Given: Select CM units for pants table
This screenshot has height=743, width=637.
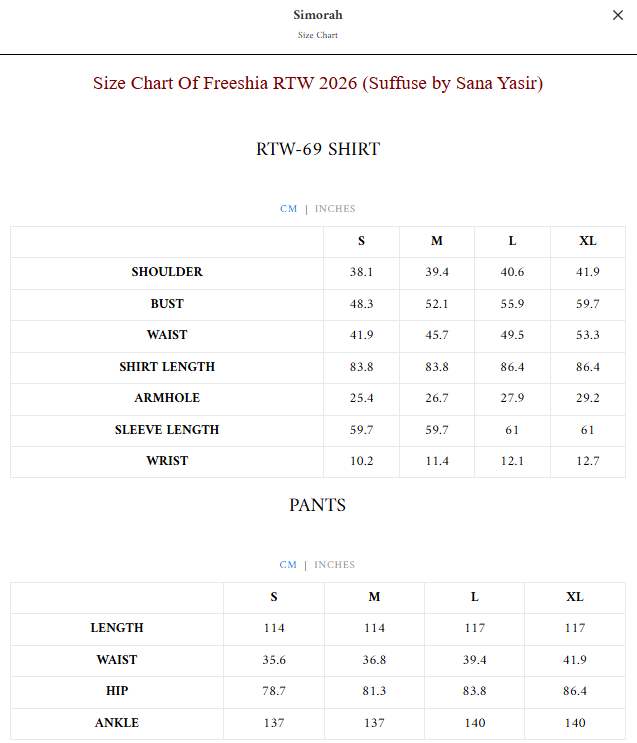Looking at the screenshot, I should (x=288, y=565).
